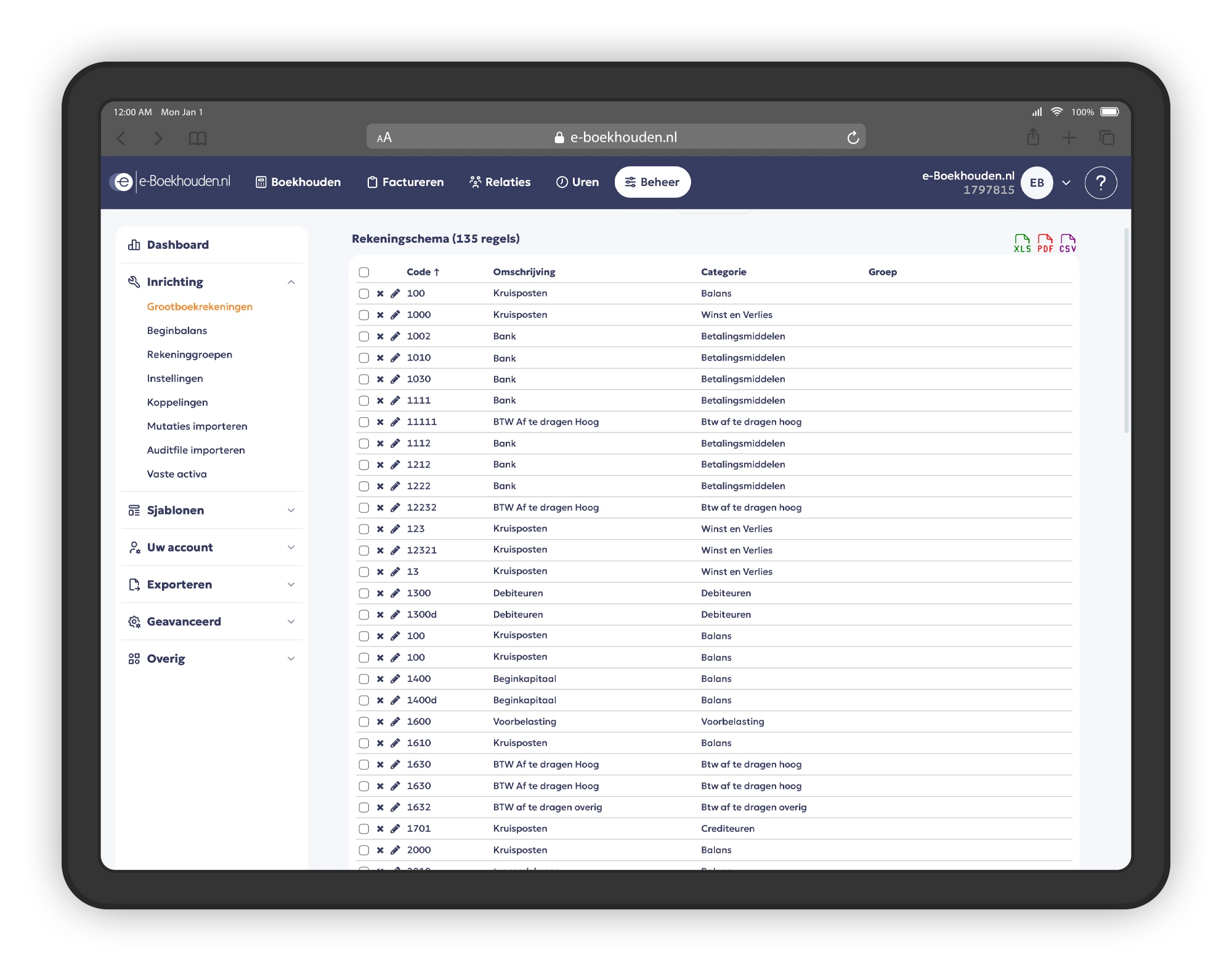Click the pencil edit icon for code 1002
This screenshot has height=971, width=1232.
[x=395, y=336]
